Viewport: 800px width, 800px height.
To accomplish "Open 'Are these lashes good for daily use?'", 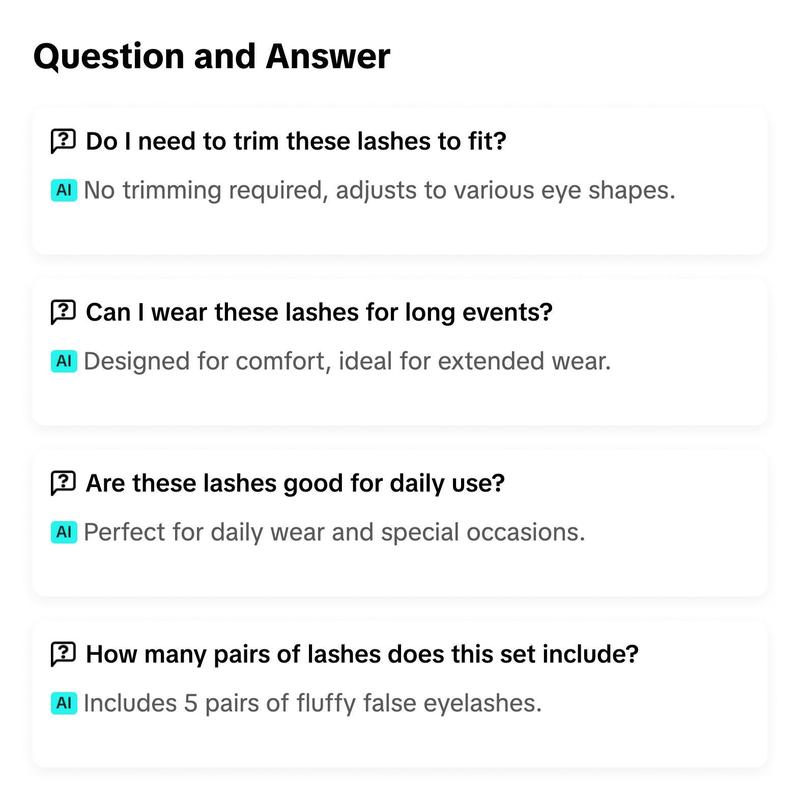I will coord(295,483).
